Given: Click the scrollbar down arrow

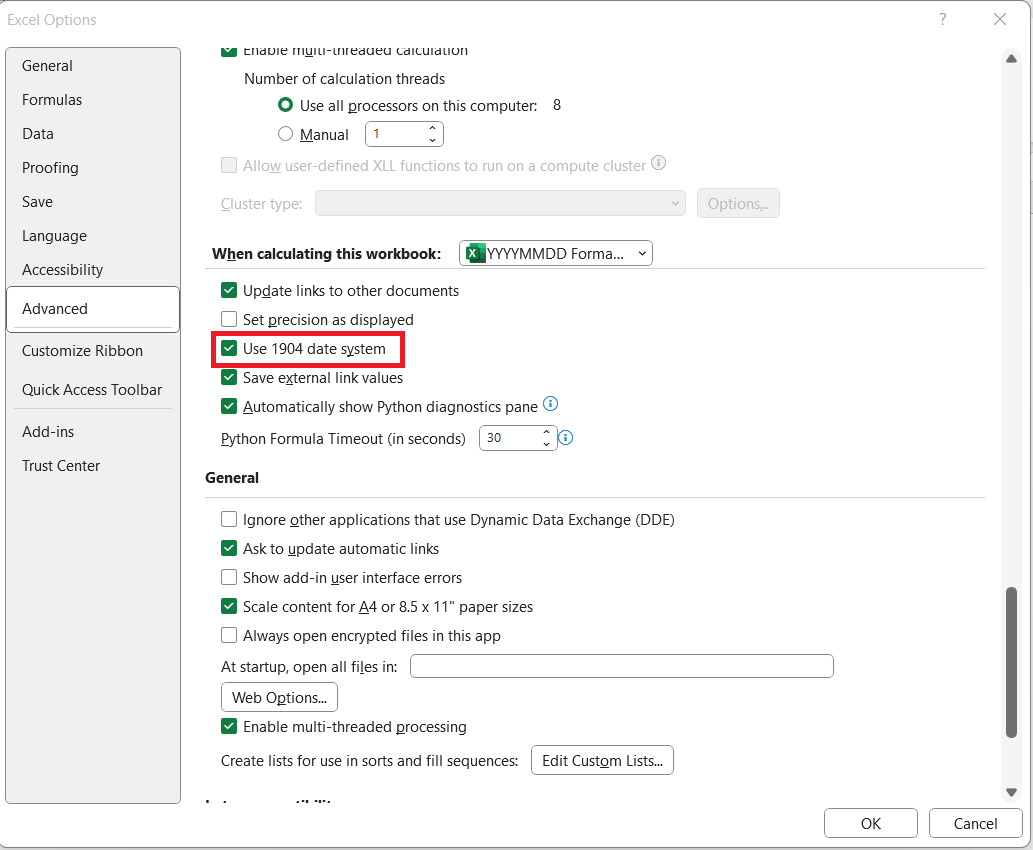Looking at the screenshot, I should point(1011,792).
